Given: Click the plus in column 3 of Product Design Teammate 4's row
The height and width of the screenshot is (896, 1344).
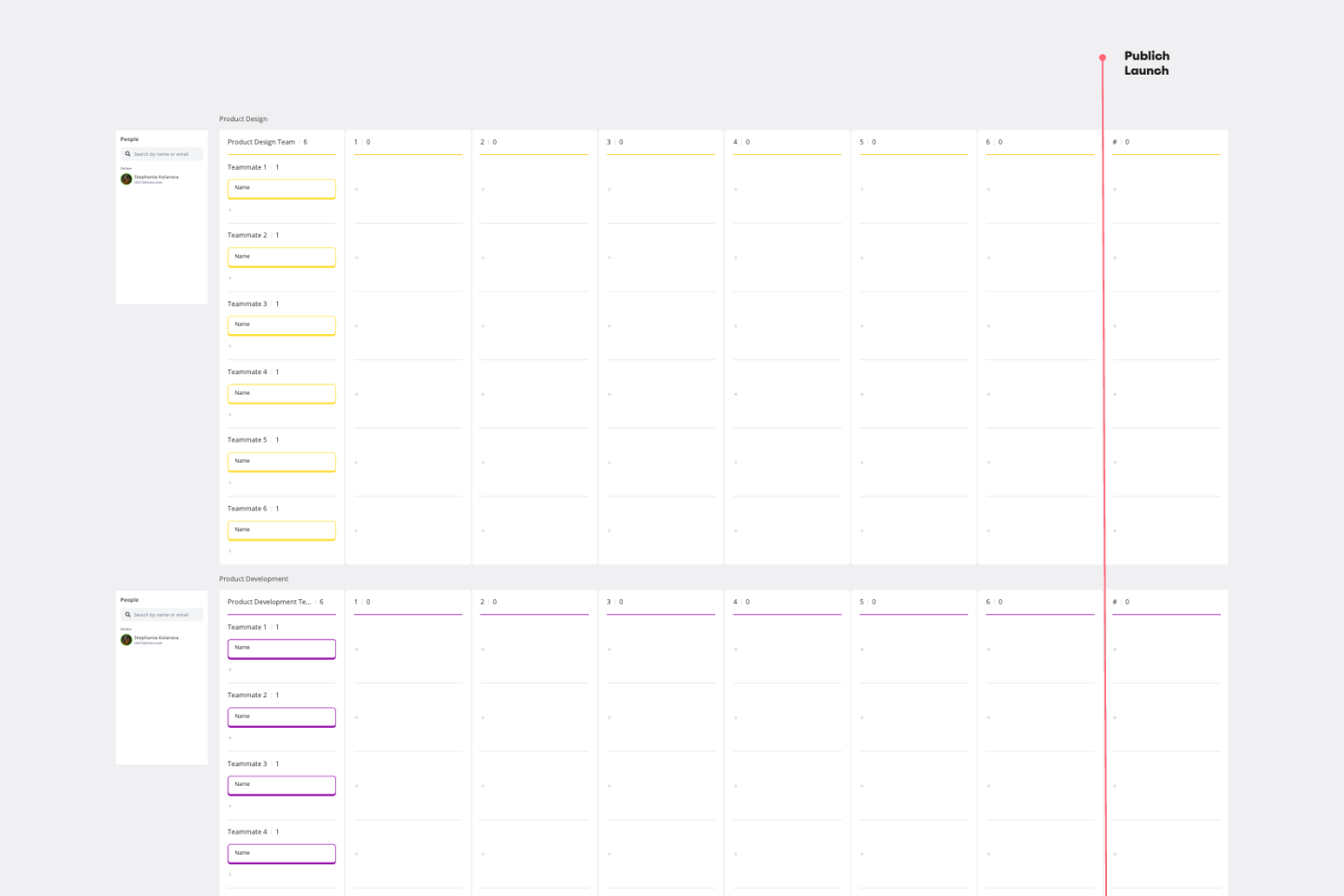Looking at the screenshot, I should pyautogui.click(x=609, y=395).
